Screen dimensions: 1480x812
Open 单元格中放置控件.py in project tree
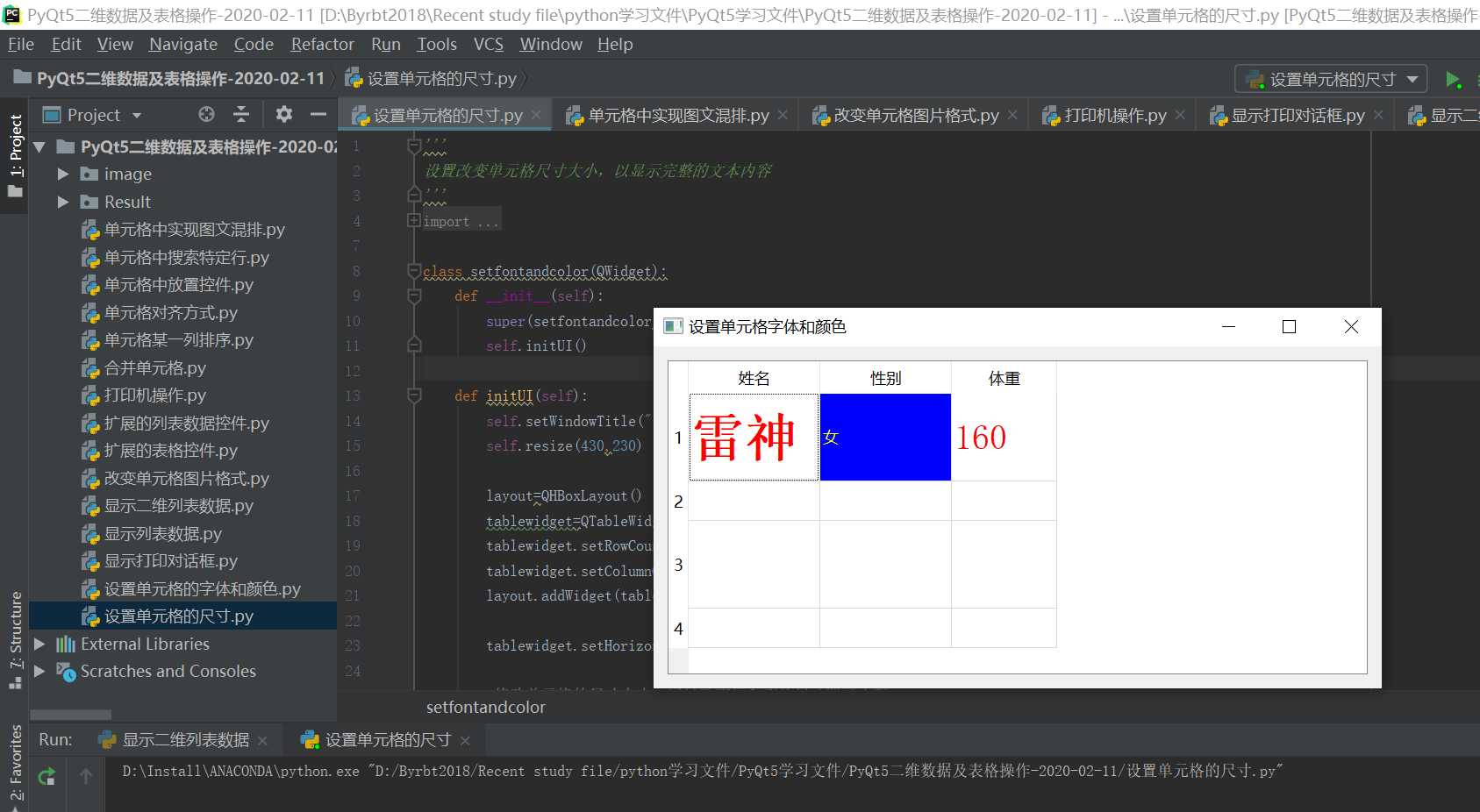[x=178, y=285]
